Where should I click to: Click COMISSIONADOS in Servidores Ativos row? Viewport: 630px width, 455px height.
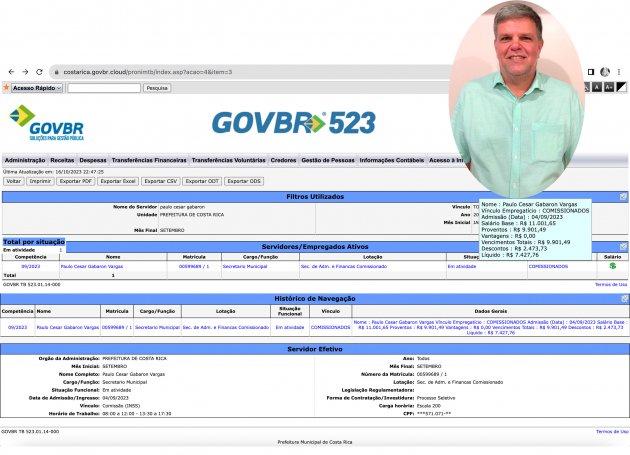tap(548, 266)
